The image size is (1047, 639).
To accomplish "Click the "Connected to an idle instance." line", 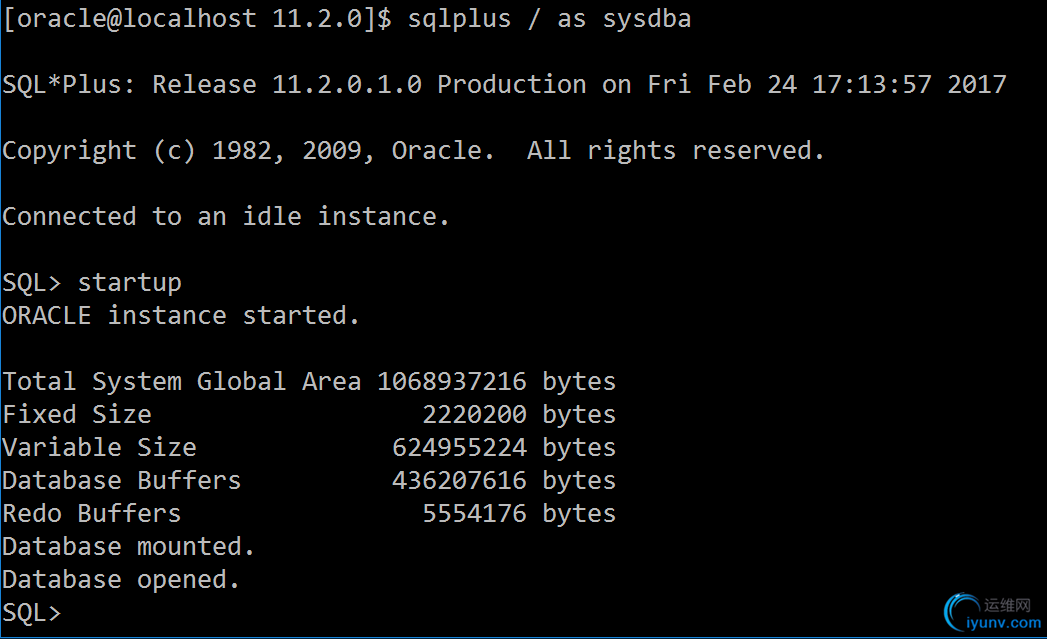I will pos(226,217).
